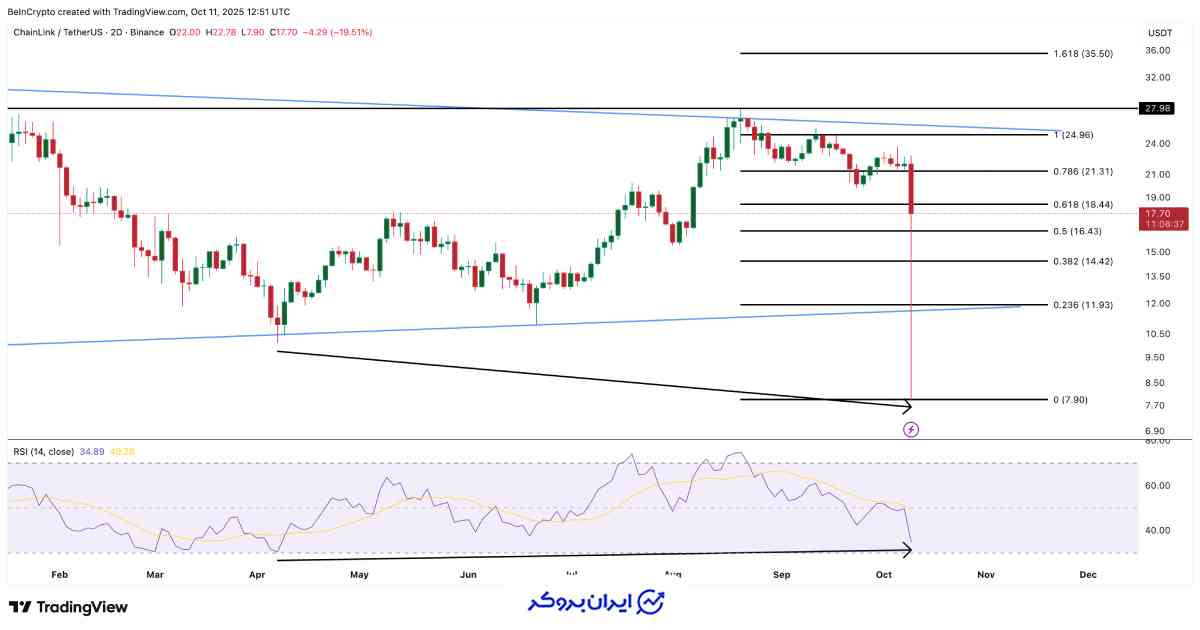Click the purple lightning event icon below the candle
Screen dimensions: 1200x630
point(911,429)
